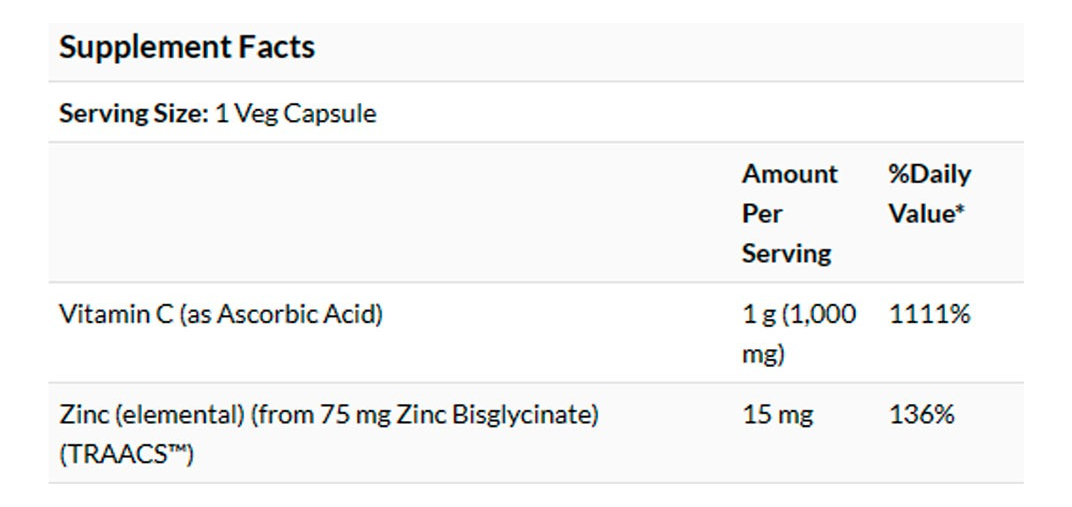
Task: Select the 1 Veg Capsule text
Action: pyautogui.click(x=296, y=113)
